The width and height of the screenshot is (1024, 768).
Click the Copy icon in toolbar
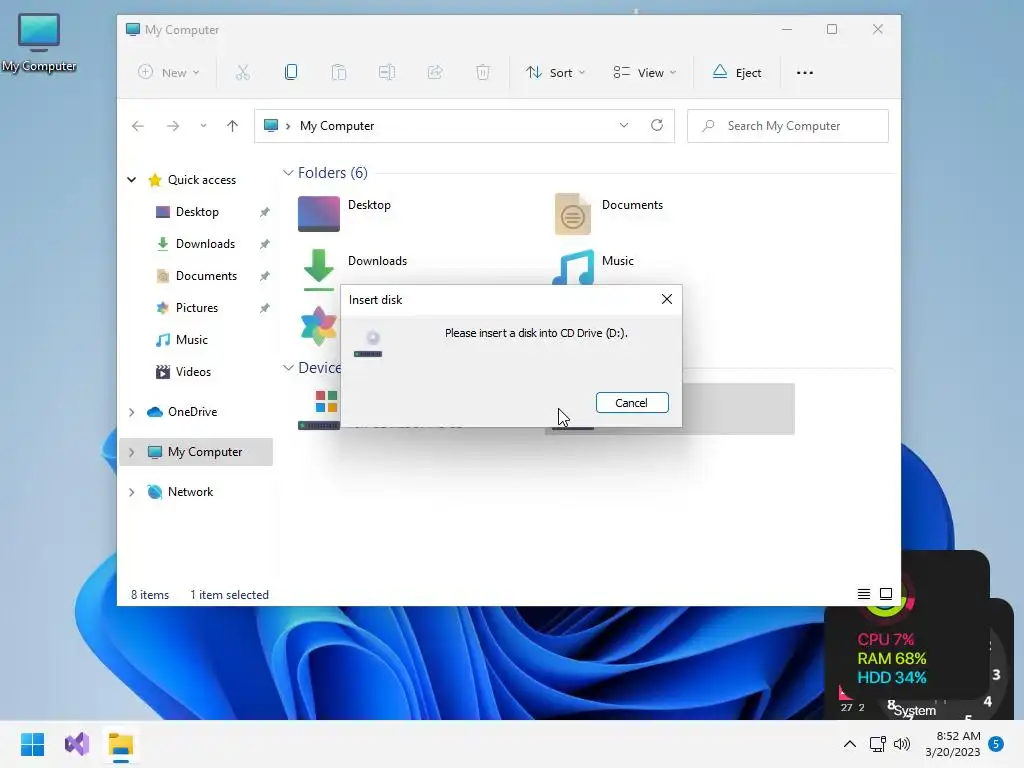(291, 72)
